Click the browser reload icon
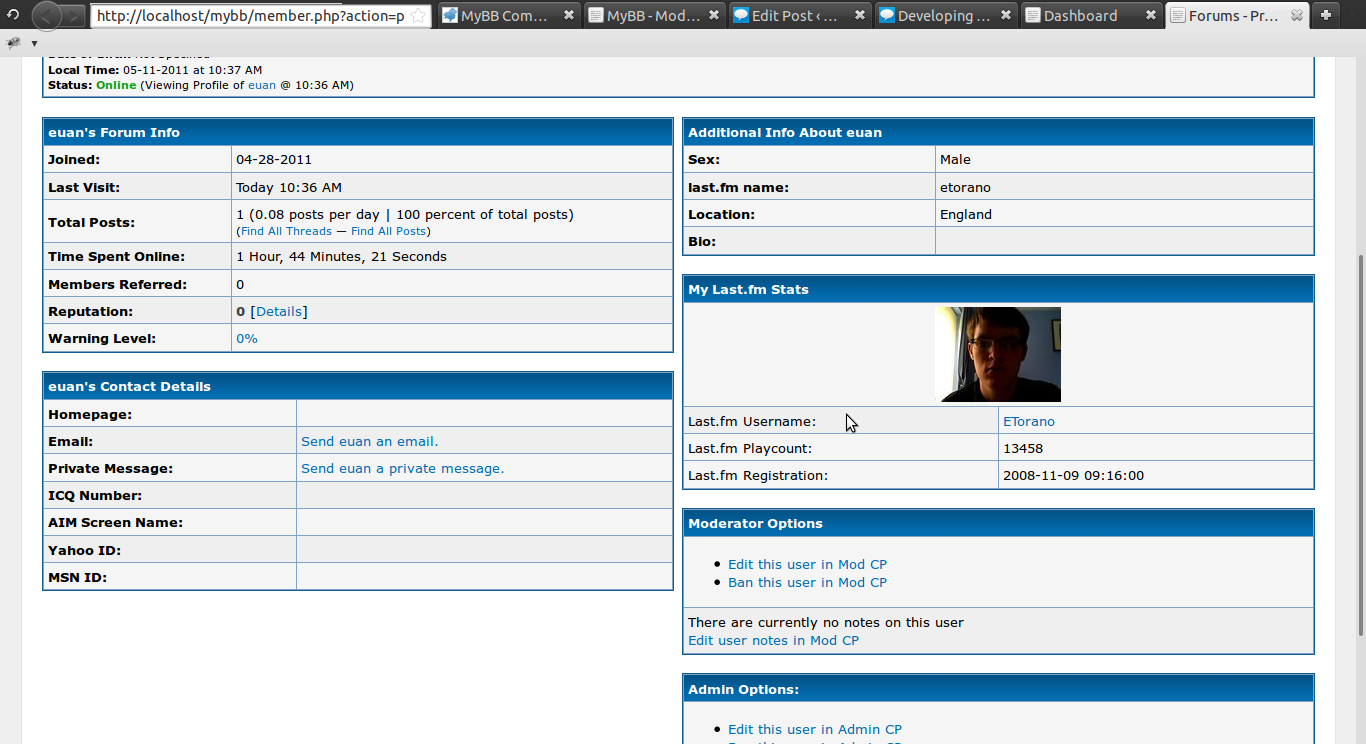This screenshot has height=744, width=1366. tap(13, 15)
